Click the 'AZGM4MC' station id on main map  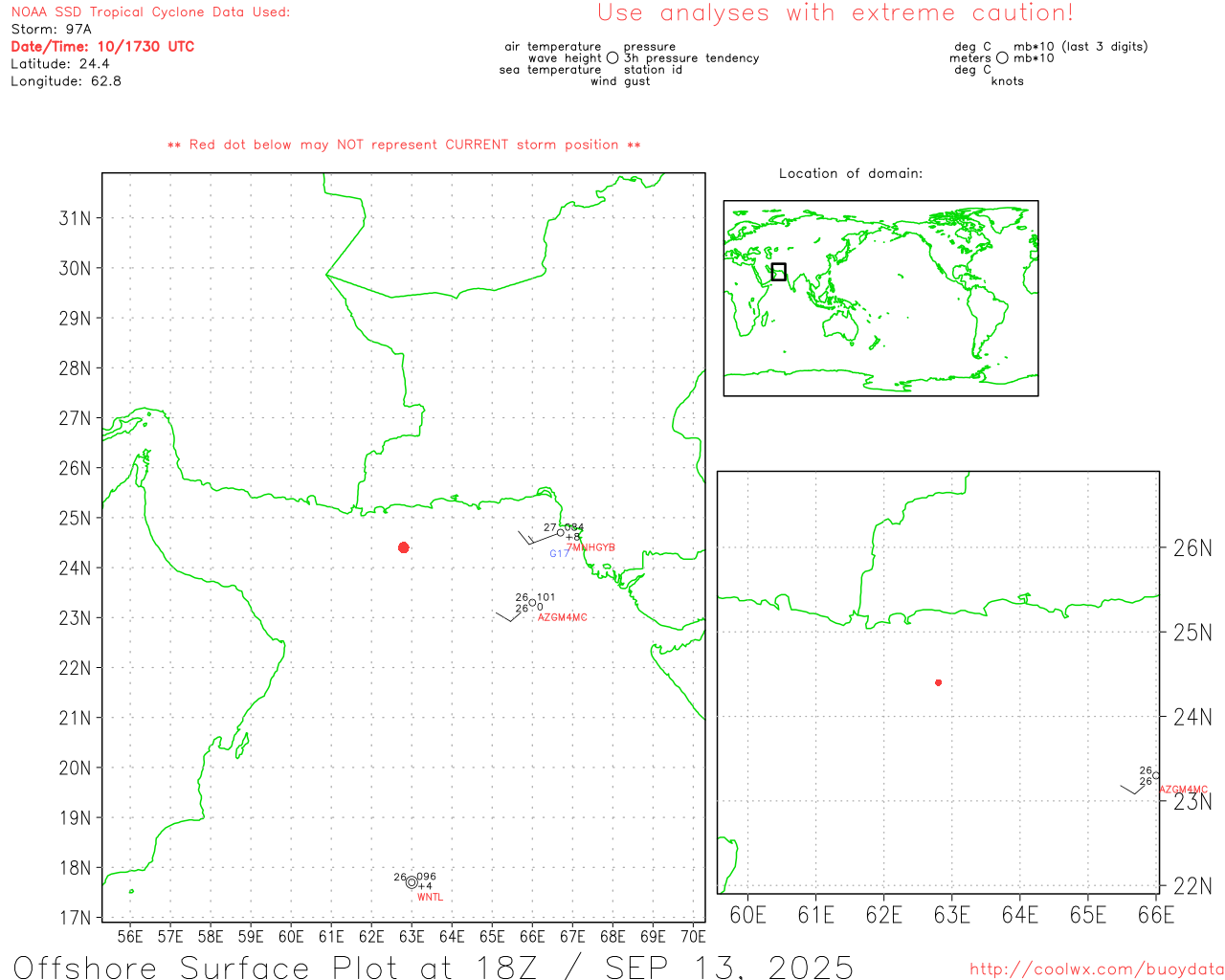[x=563, y=617]
